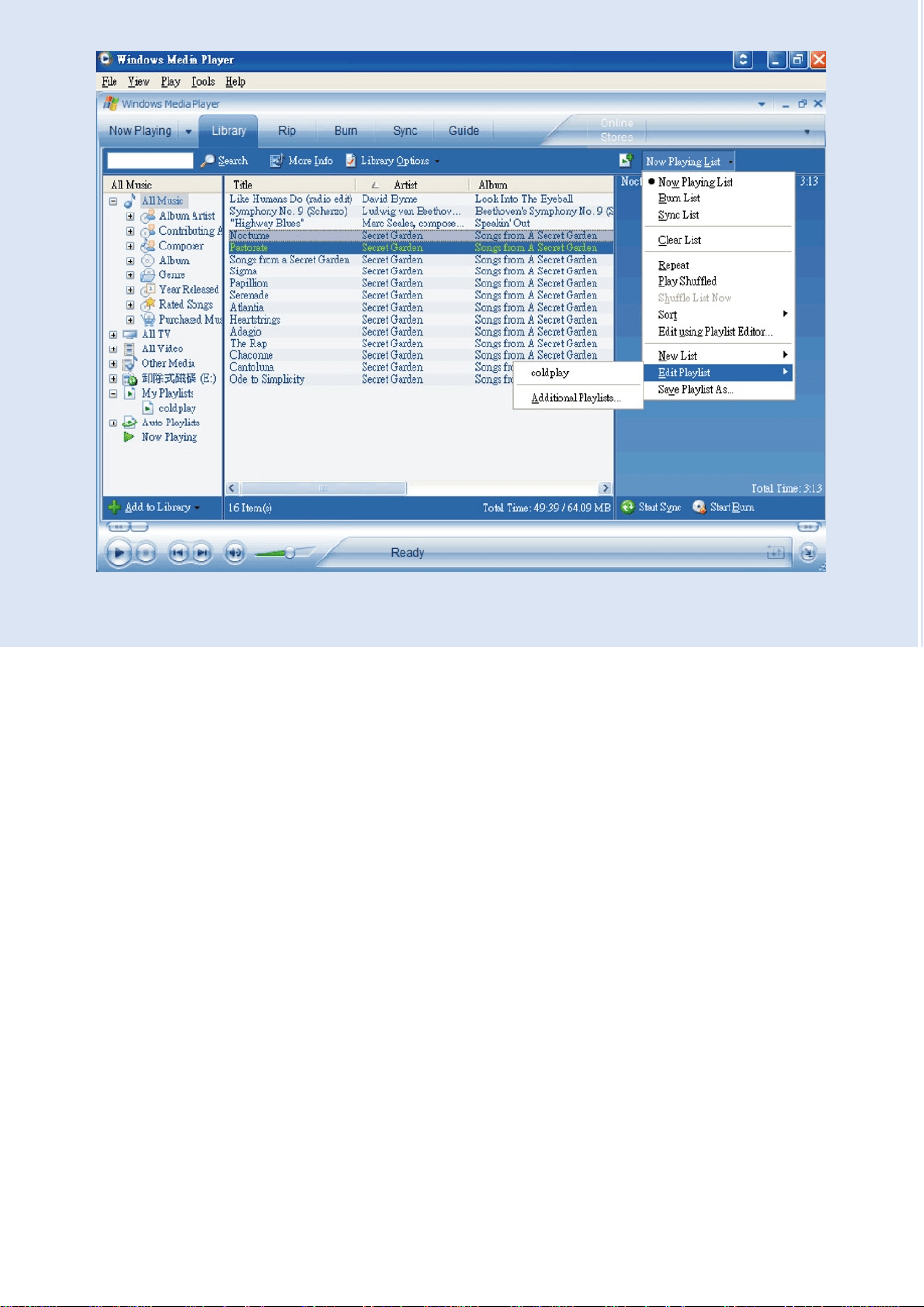The image size is (924, 1307).
Task: Choose Burn List from the menu
Action: click(x=718, y=198)
